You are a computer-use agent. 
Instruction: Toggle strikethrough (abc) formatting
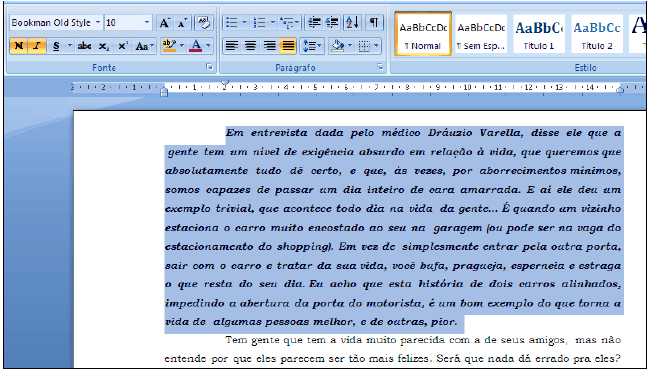pos(85,46)
